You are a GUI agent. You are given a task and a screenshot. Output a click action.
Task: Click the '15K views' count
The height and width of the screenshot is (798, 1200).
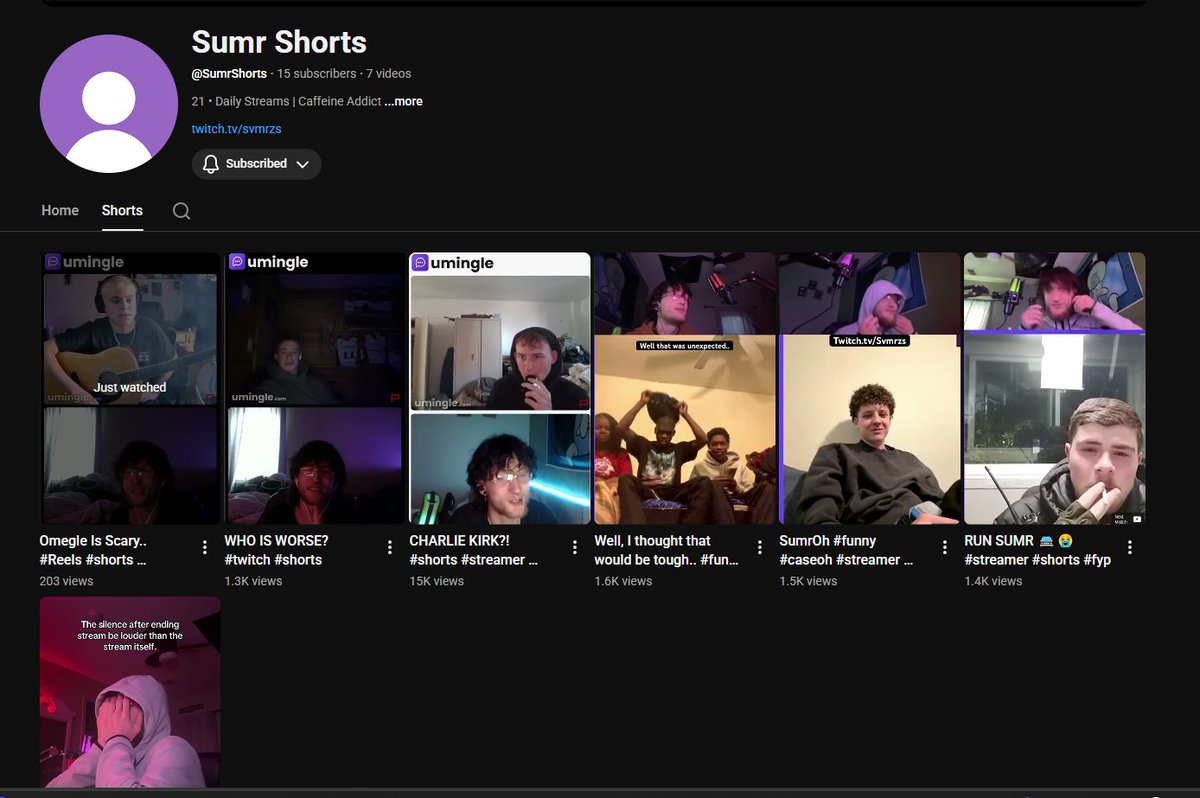click(437, 581)
